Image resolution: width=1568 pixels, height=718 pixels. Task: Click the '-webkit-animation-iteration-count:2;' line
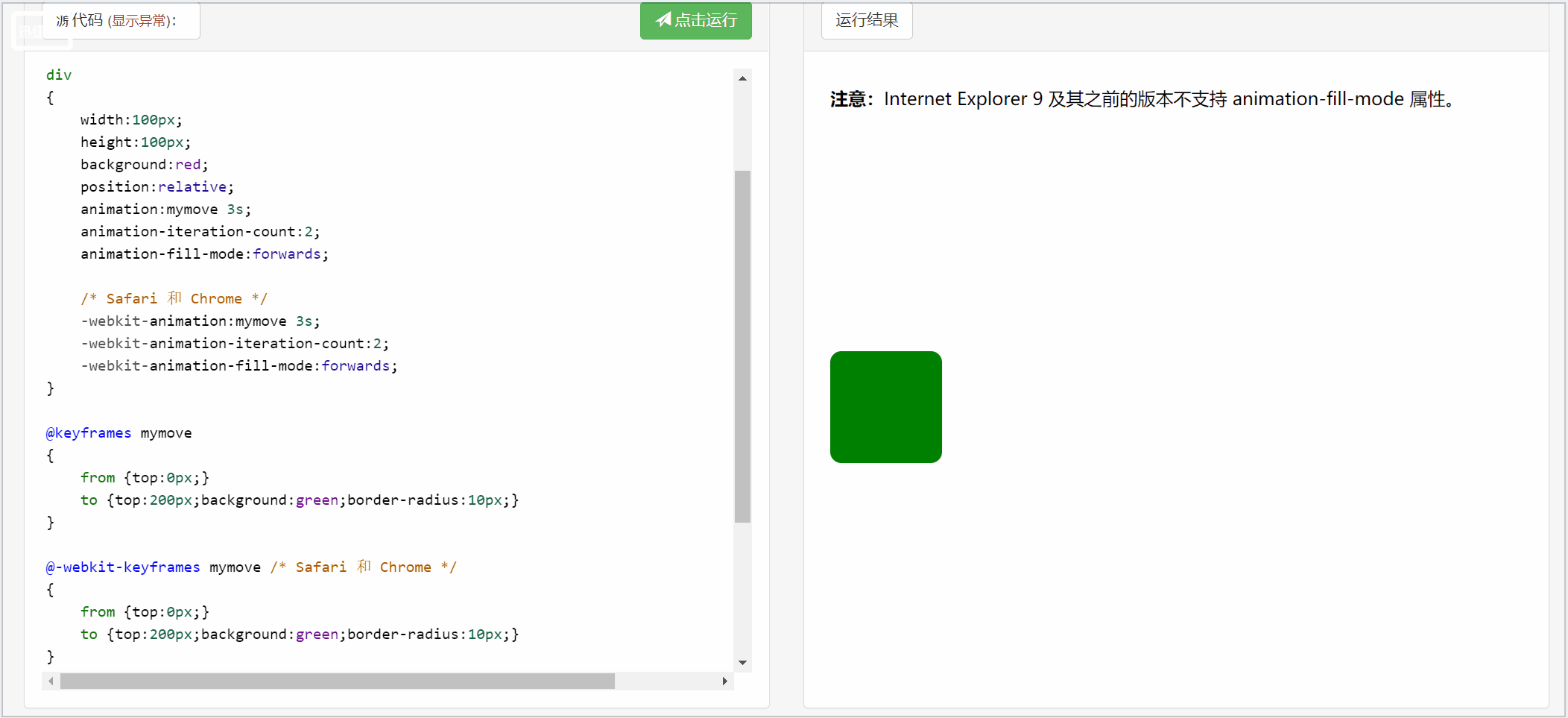point(235,343)
